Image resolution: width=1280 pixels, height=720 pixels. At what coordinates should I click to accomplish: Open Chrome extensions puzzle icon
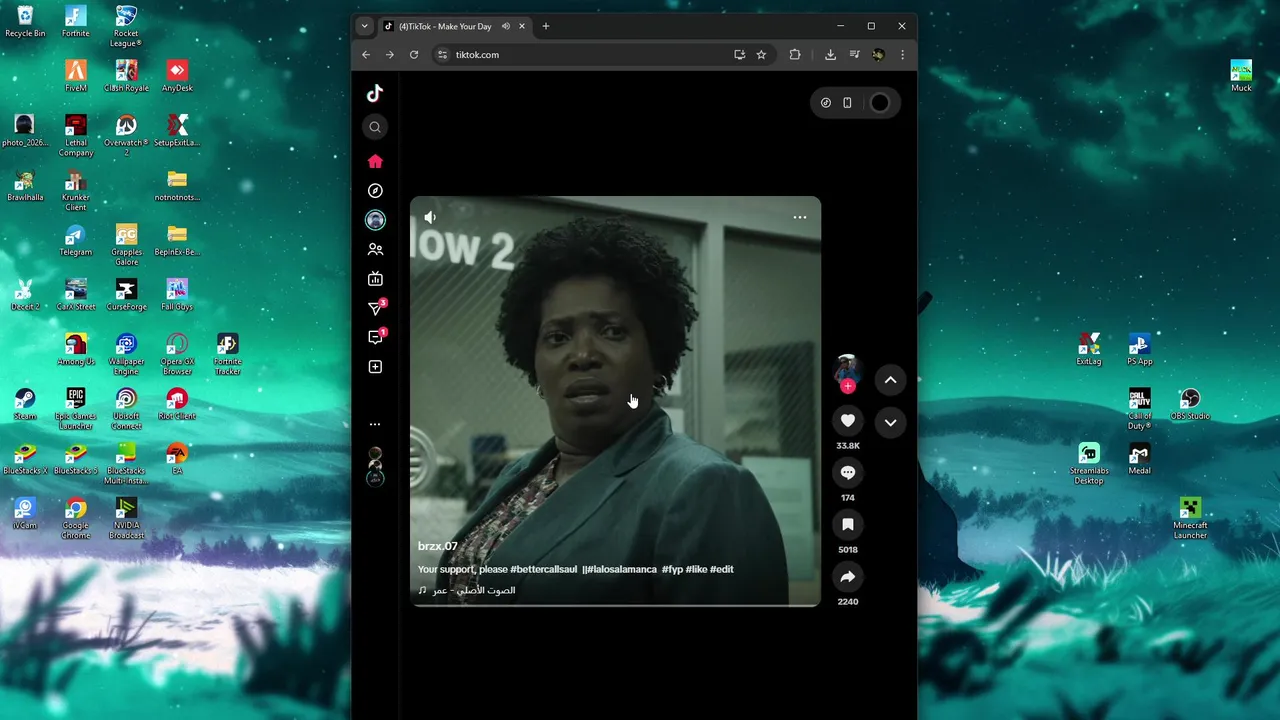click(x=795, y=55)
